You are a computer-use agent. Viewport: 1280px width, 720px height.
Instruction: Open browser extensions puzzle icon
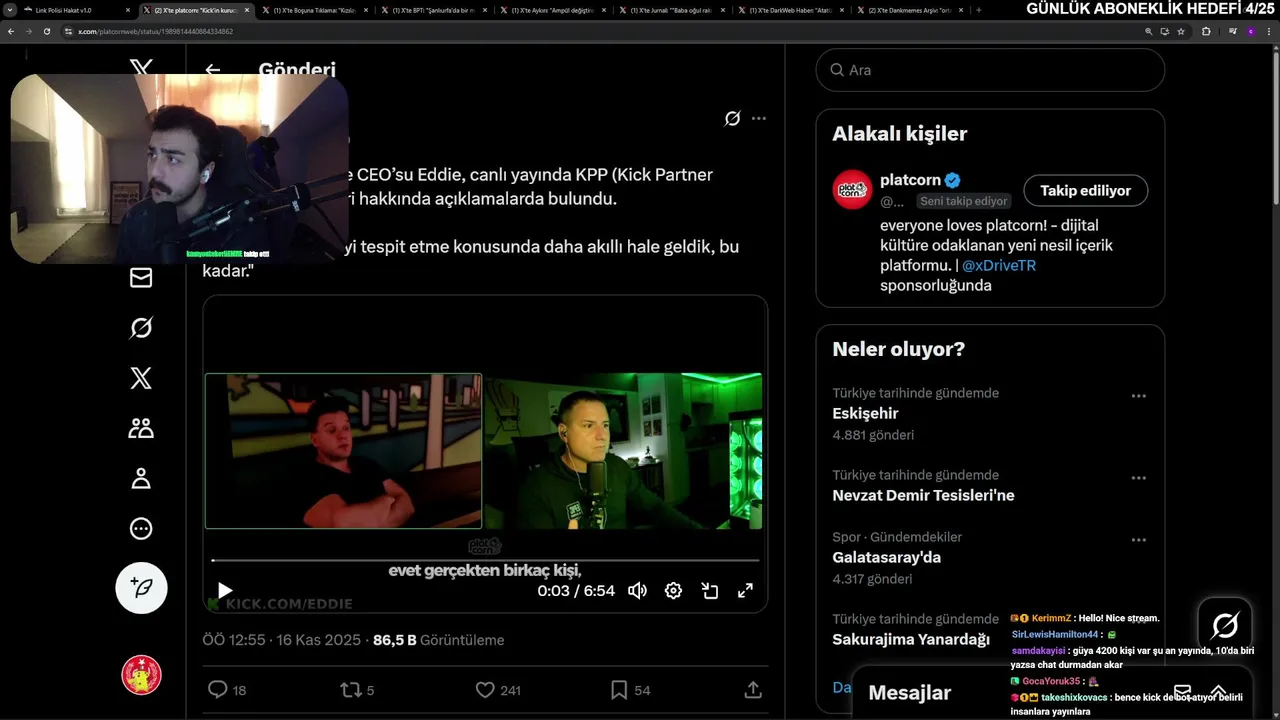(x=1206, y=31)
